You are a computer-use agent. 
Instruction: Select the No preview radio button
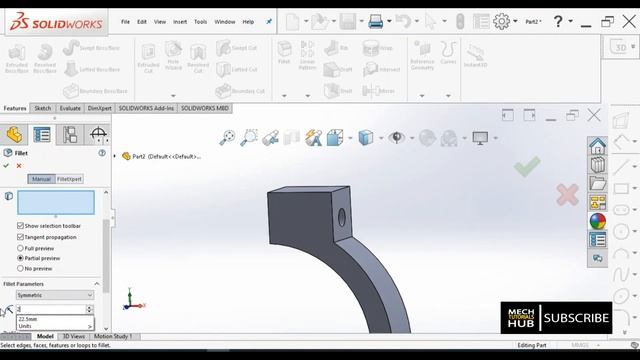coord(20,269)
